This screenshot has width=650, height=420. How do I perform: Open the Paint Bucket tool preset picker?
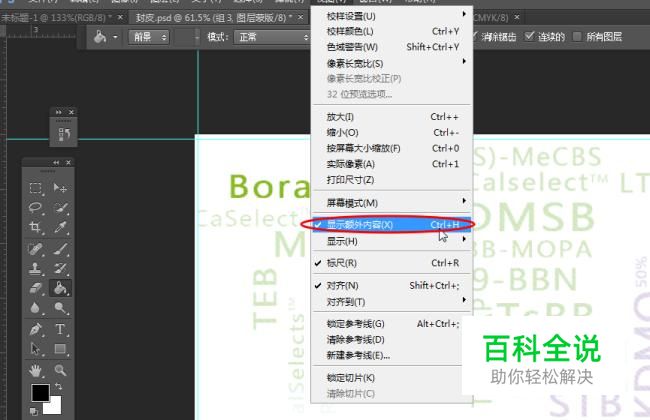[x=115, y=37]
